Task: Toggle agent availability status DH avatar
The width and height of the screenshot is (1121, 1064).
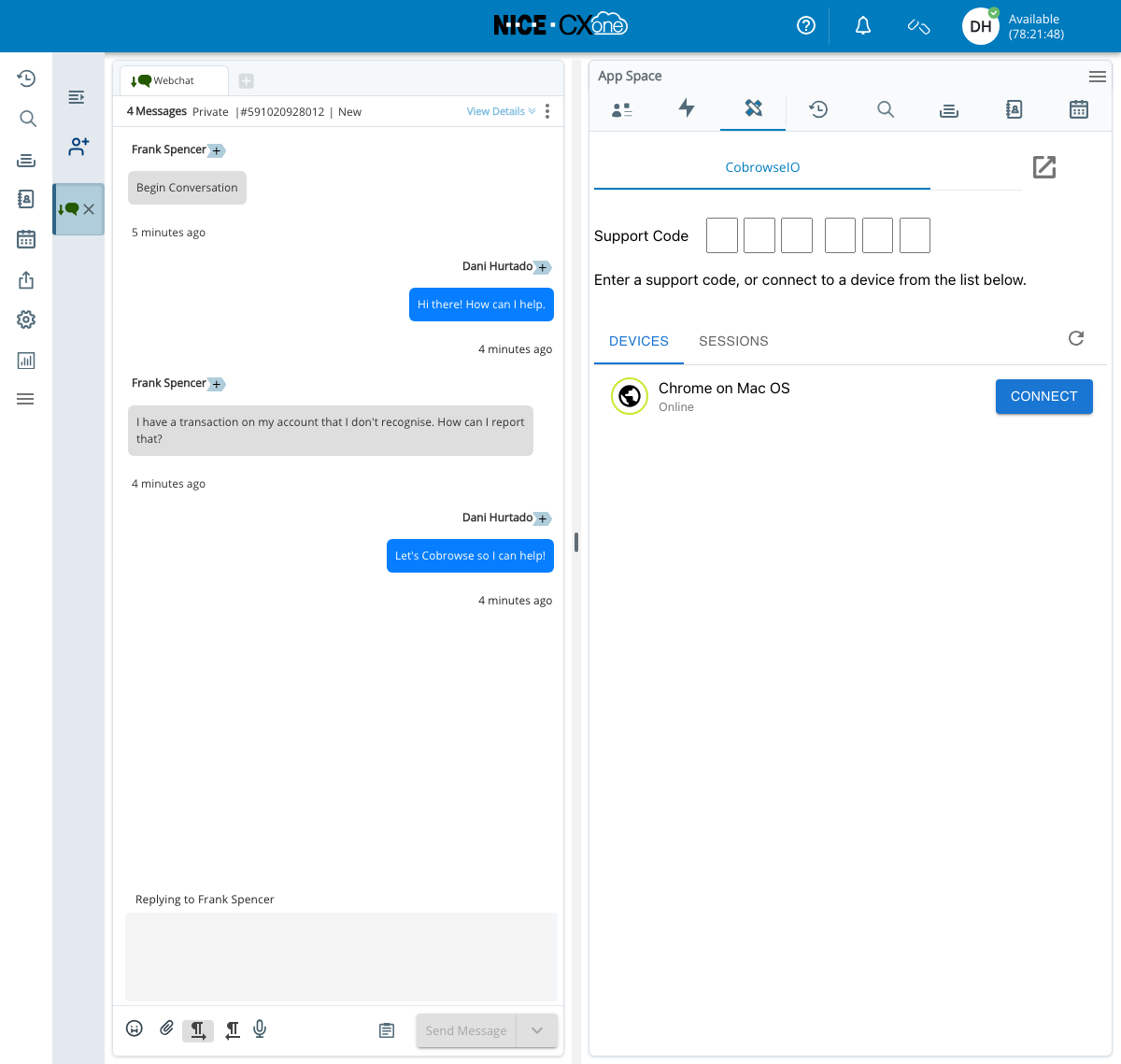Action: point(981,26)
